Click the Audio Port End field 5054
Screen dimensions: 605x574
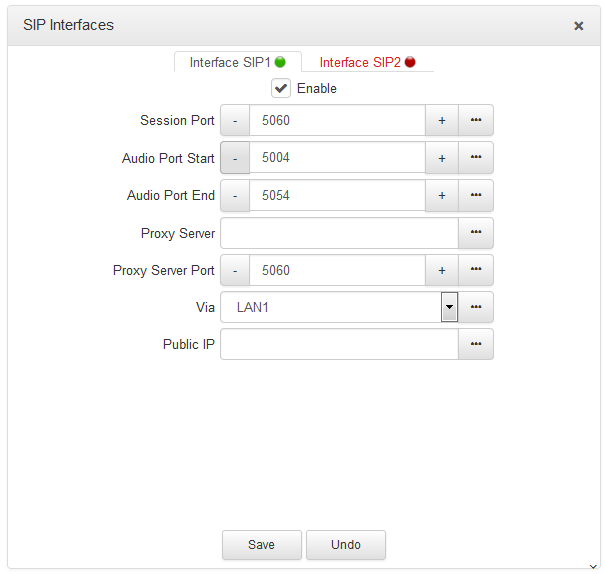337,195
